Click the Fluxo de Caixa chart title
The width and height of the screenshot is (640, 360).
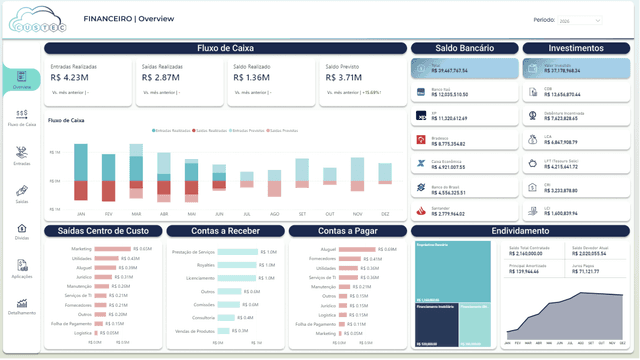(66, 120)
